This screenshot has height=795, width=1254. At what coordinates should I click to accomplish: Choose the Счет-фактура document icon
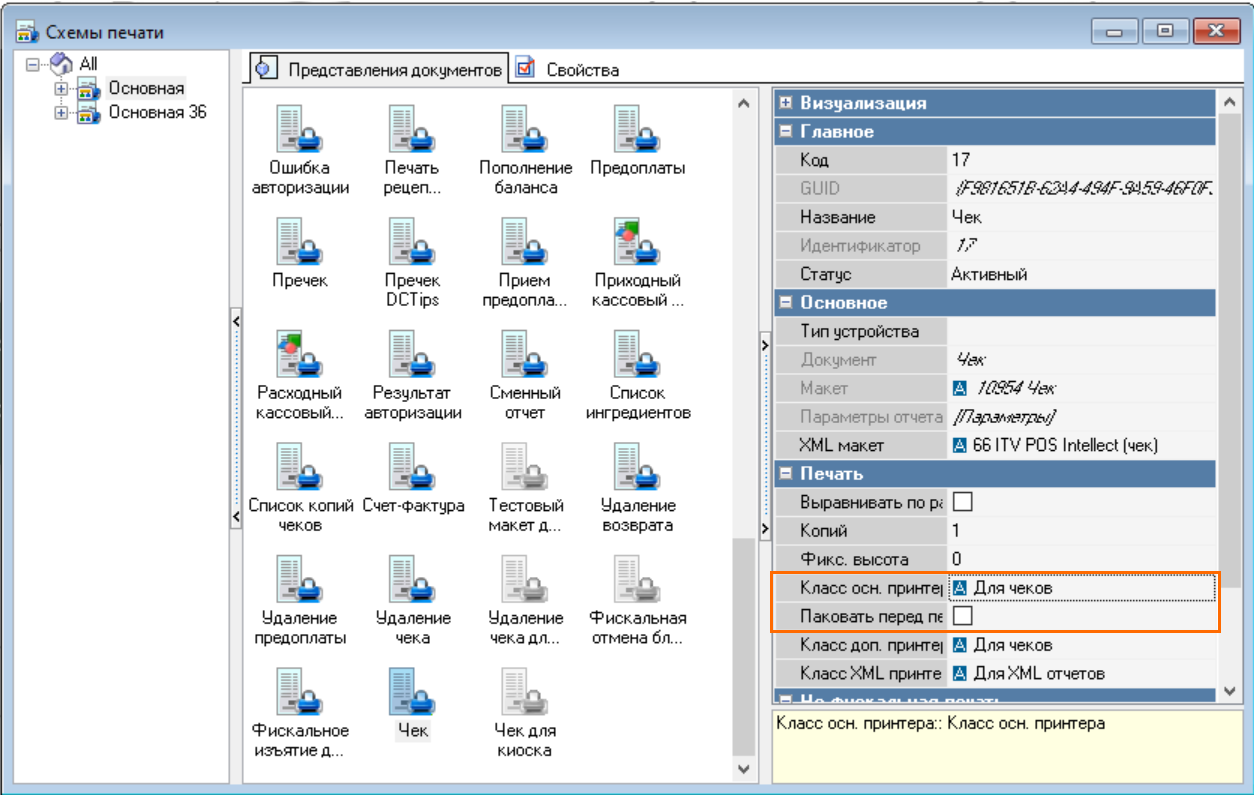pyautogui.click(x=412, y=468)
